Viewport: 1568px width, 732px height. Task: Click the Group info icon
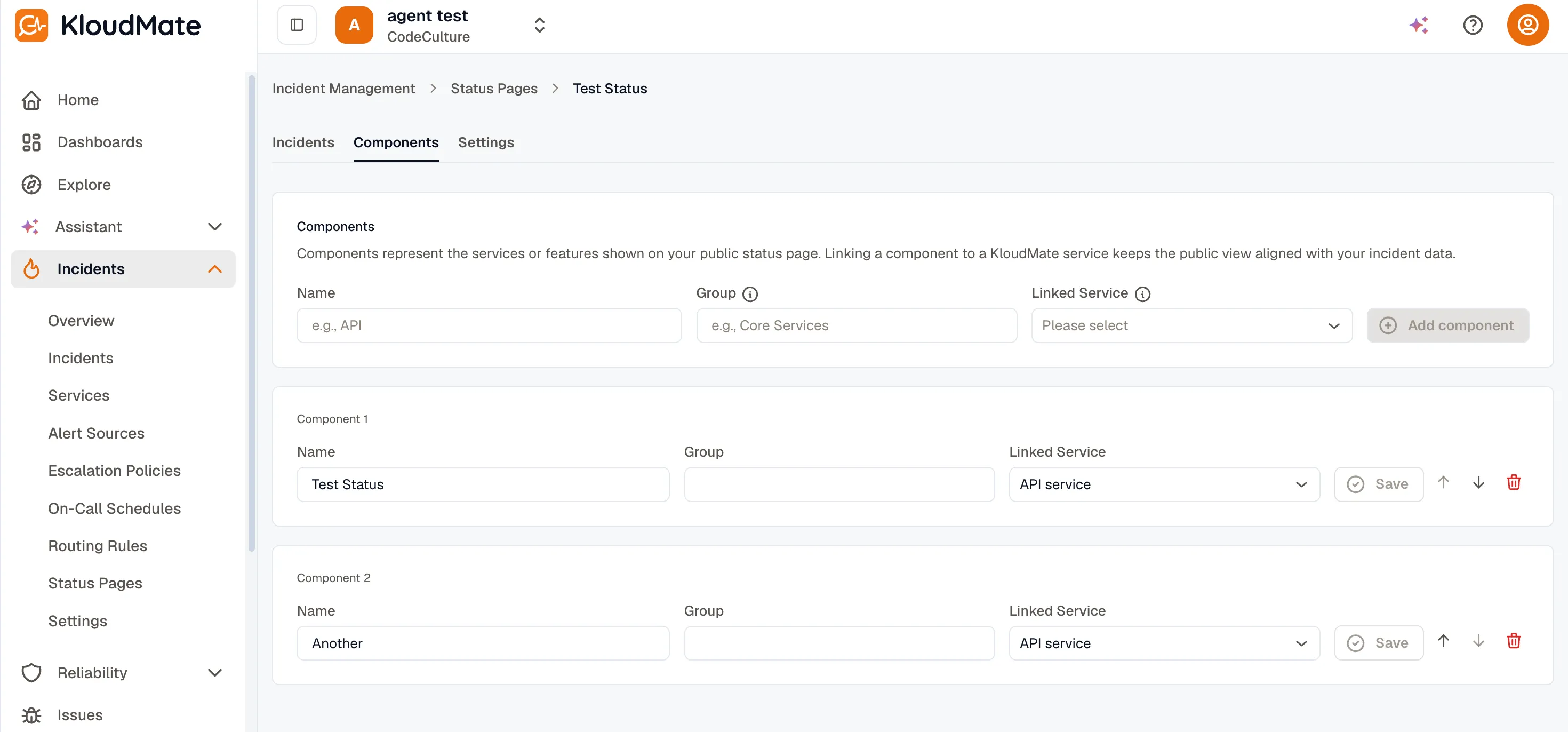(750, 294)
